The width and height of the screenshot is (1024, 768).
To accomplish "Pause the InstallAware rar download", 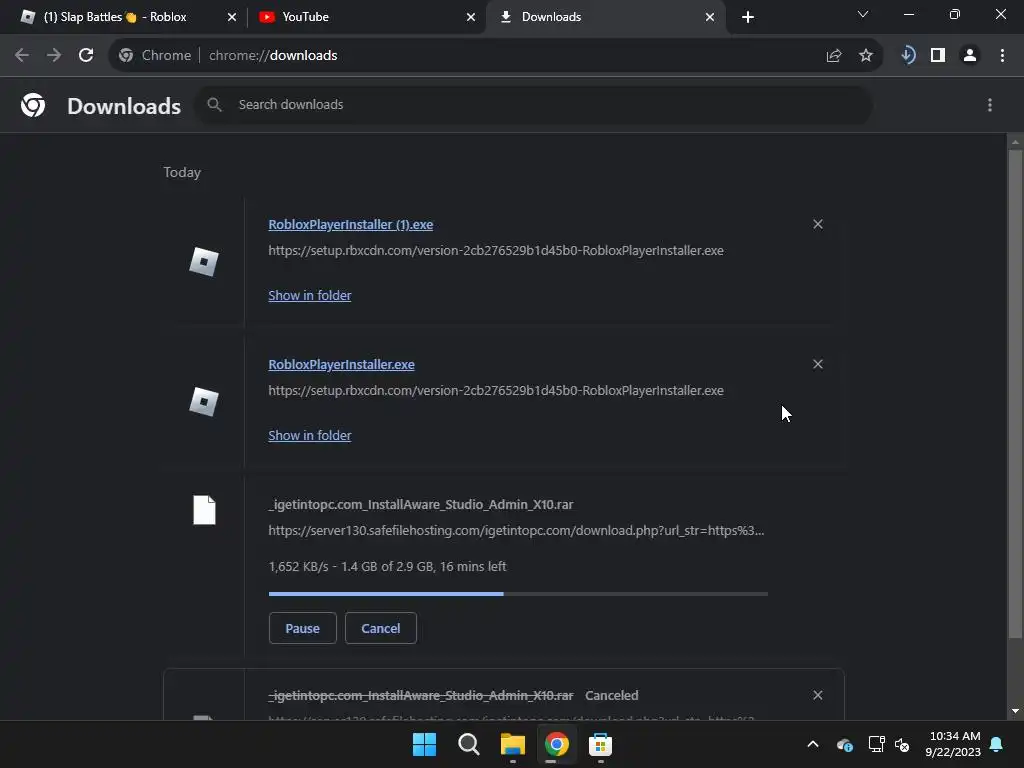I will click(x=302, y=628).
